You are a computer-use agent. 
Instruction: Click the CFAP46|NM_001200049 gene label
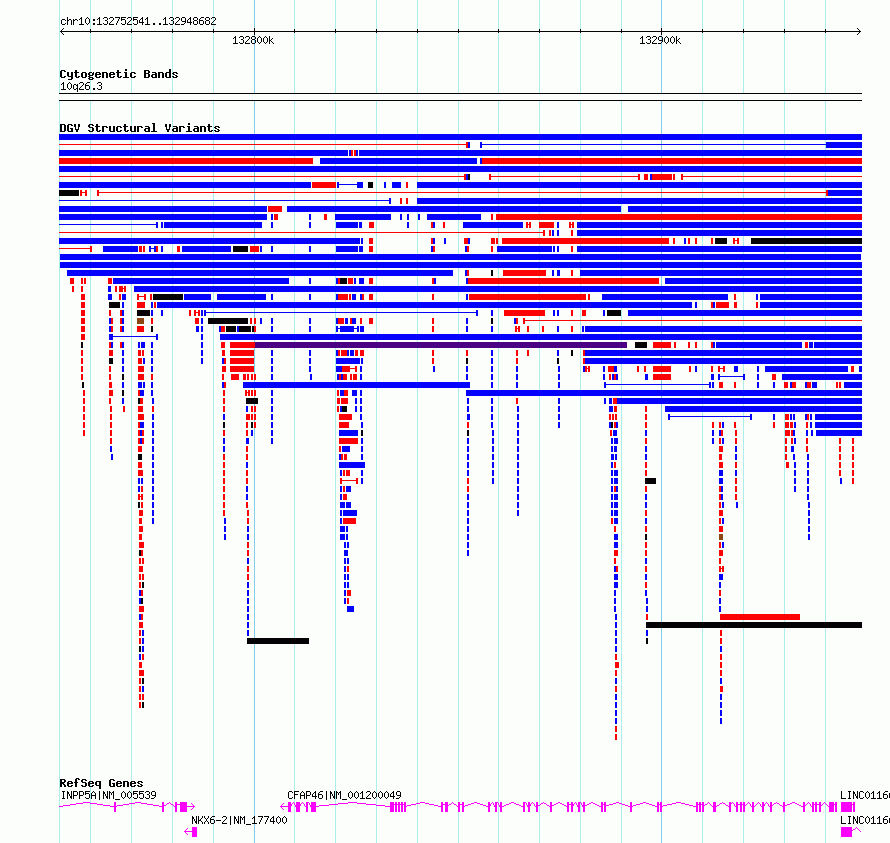click(x=344, y=795)
